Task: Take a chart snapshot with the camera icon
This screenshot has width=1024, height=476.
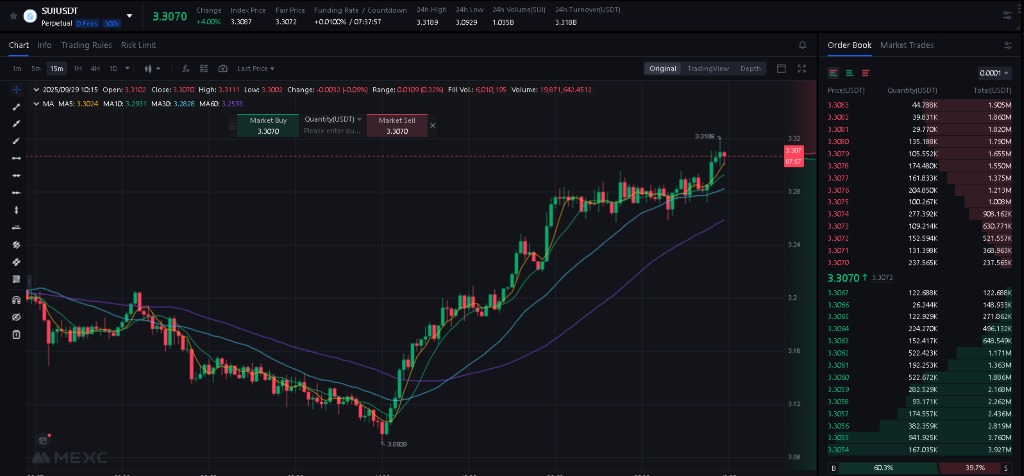Action: (x=220, y=69)
